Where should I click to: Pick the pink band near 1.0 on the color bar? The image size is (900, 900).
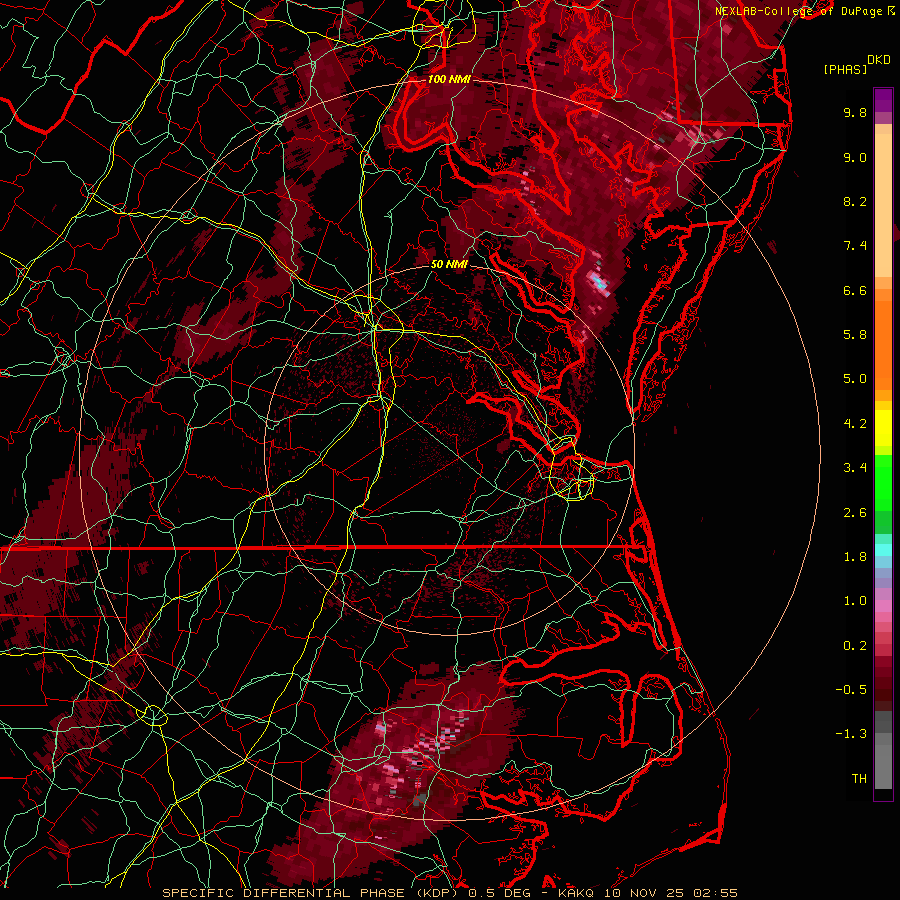(883, 606)
